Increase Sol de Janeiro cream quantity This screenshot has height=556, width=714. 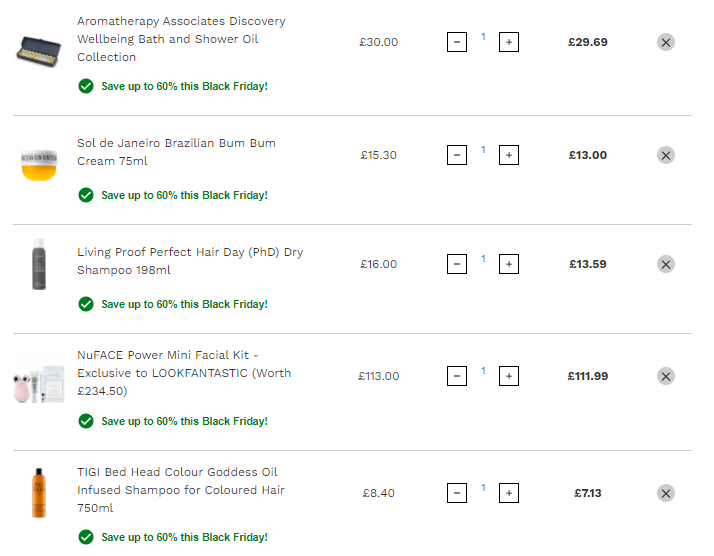pyautogui.click(x=509, y=155)
